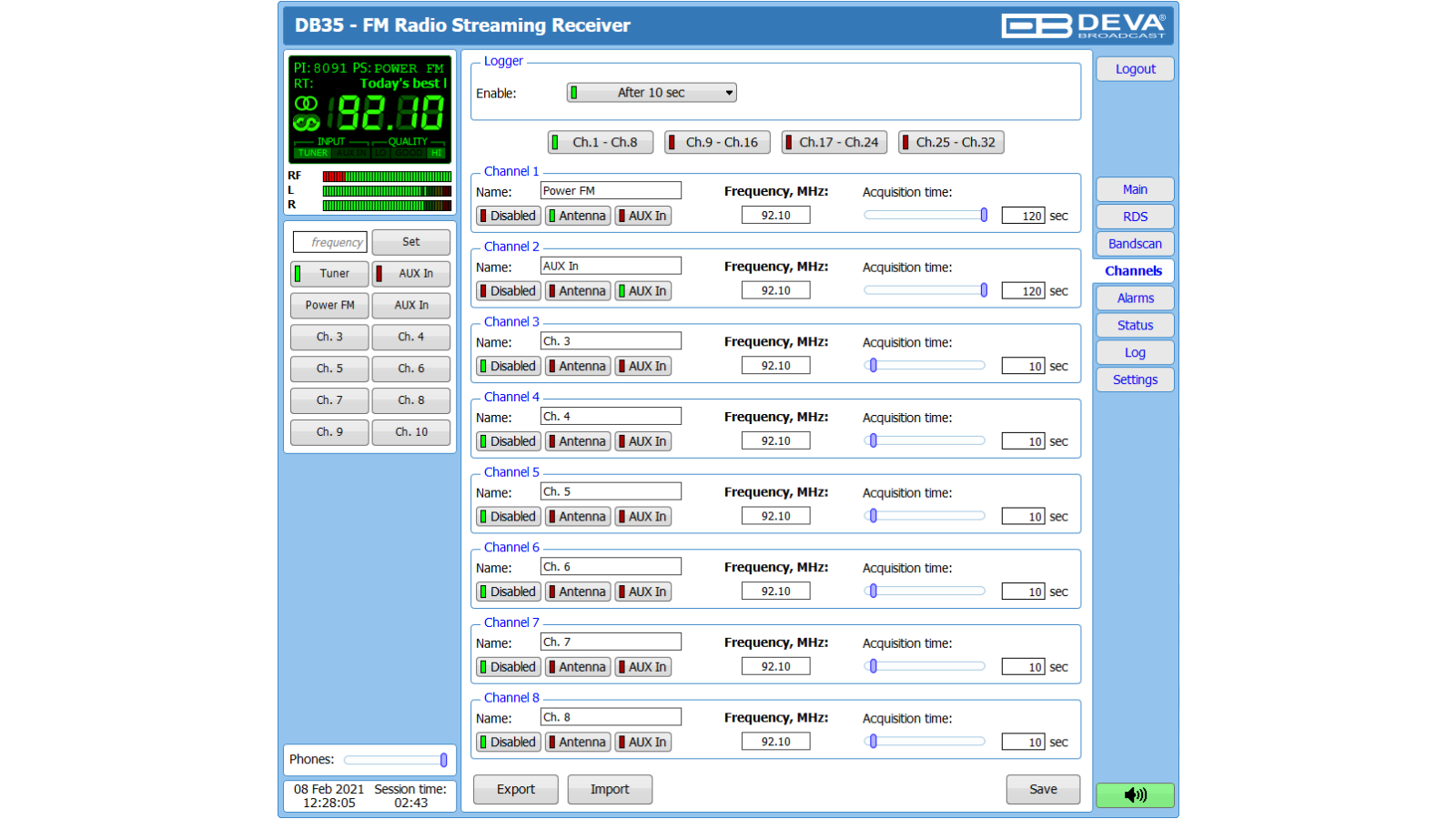Click Channel 2 acquisition seconds field
The image size is (1456, 819).
(x=1023, y=291)
